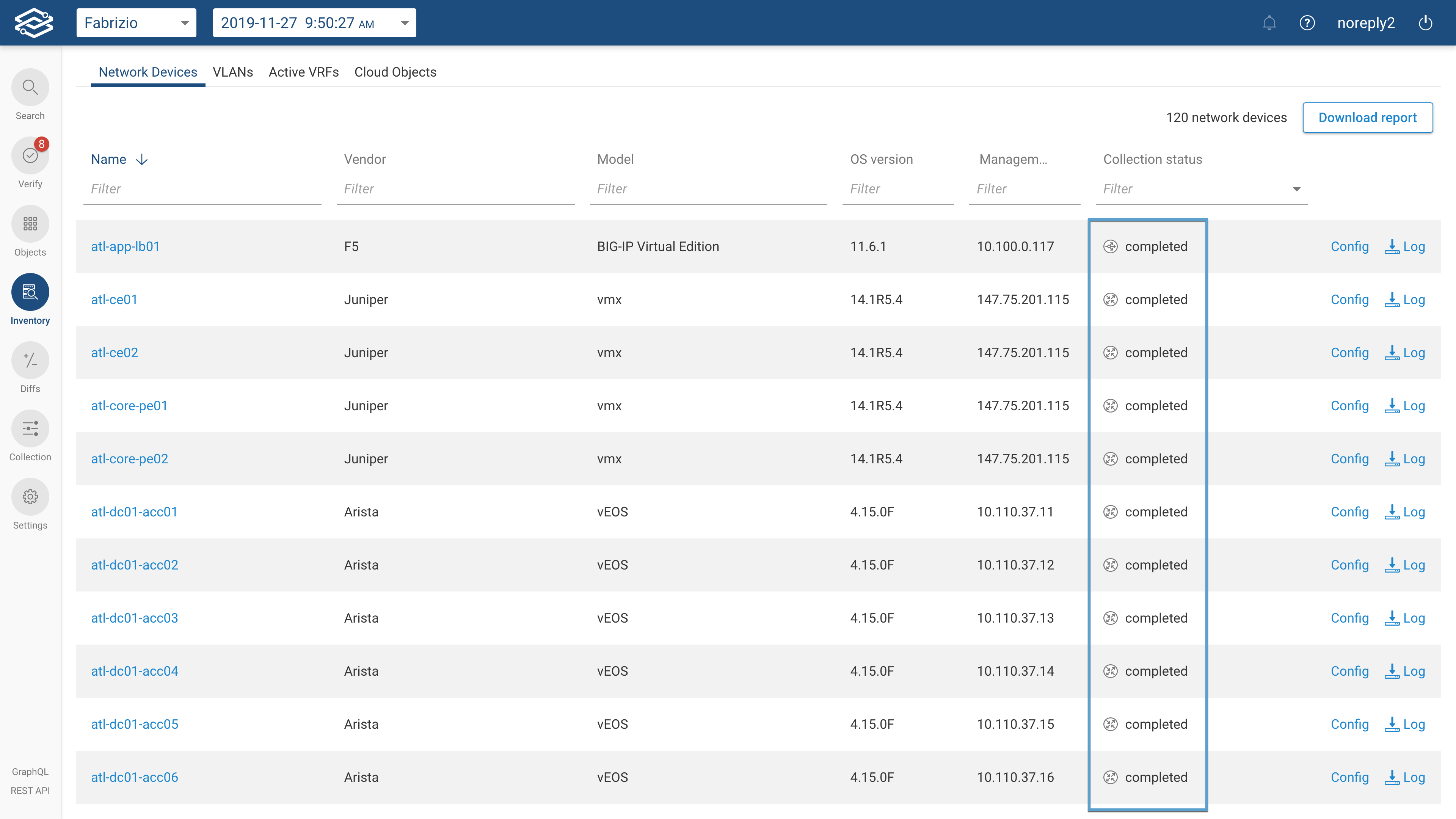Download log icon for atl-ce01
The width and height of the screenshot is (1456, 819).
tap(1392, 300)
